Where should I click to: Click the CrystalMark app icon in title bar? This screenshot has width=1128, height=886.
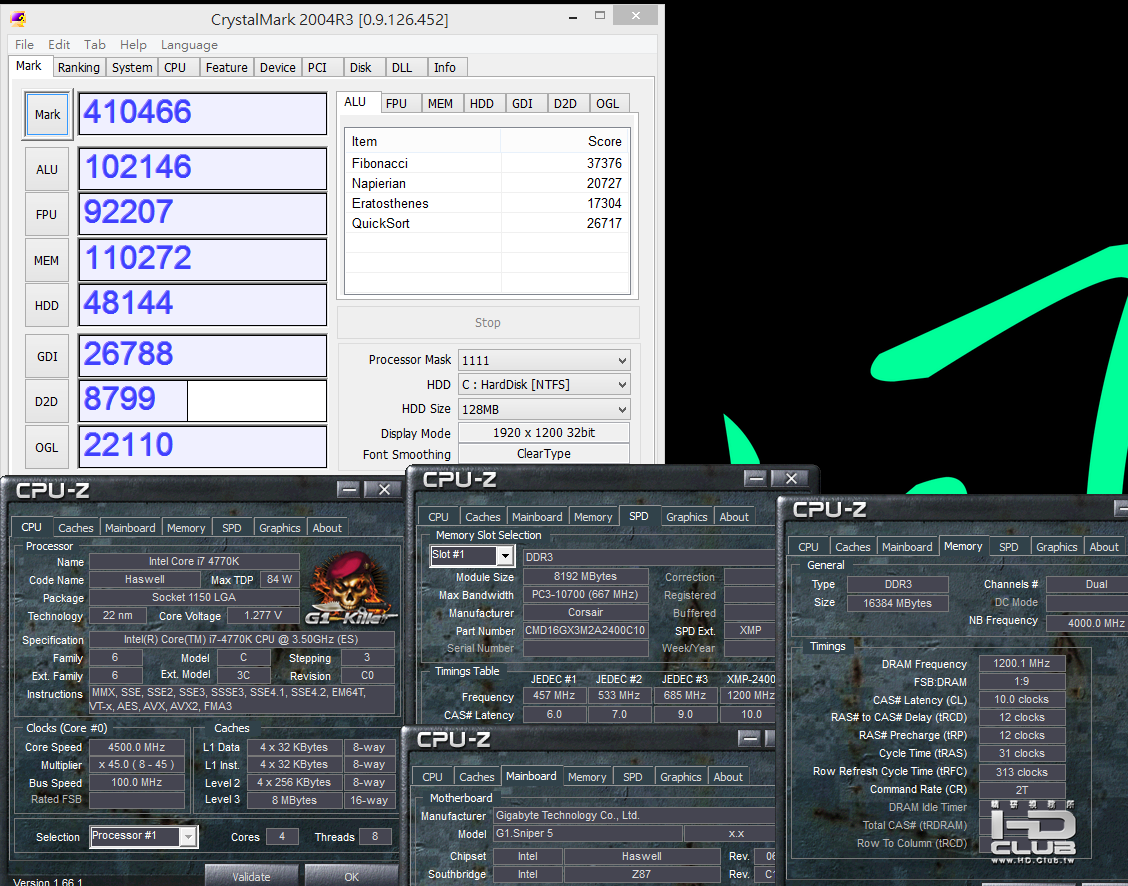(18, 19)
